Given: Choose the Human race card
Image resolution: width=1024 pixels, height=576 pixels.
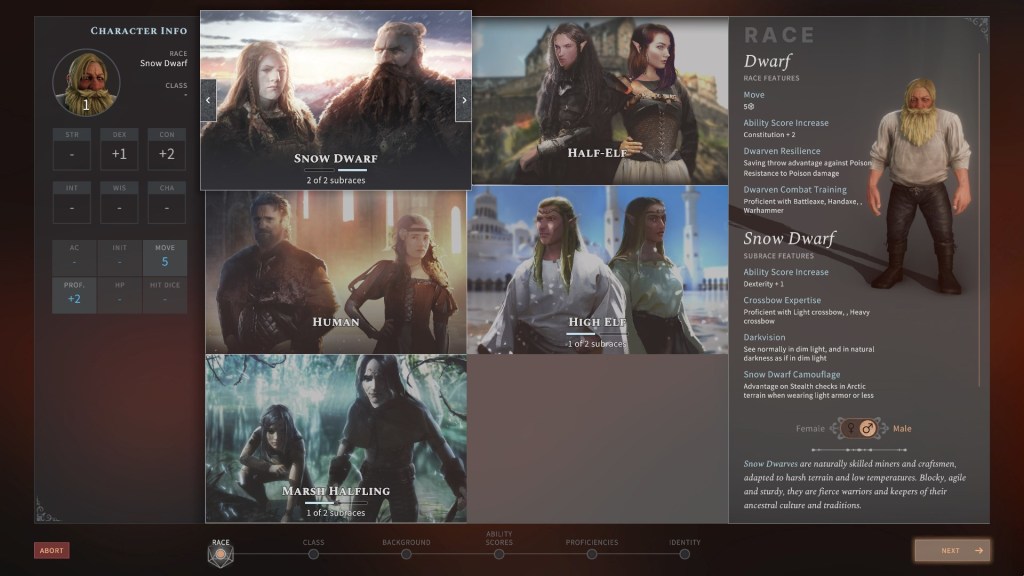Looking at the screenshot, I should 336,270.
